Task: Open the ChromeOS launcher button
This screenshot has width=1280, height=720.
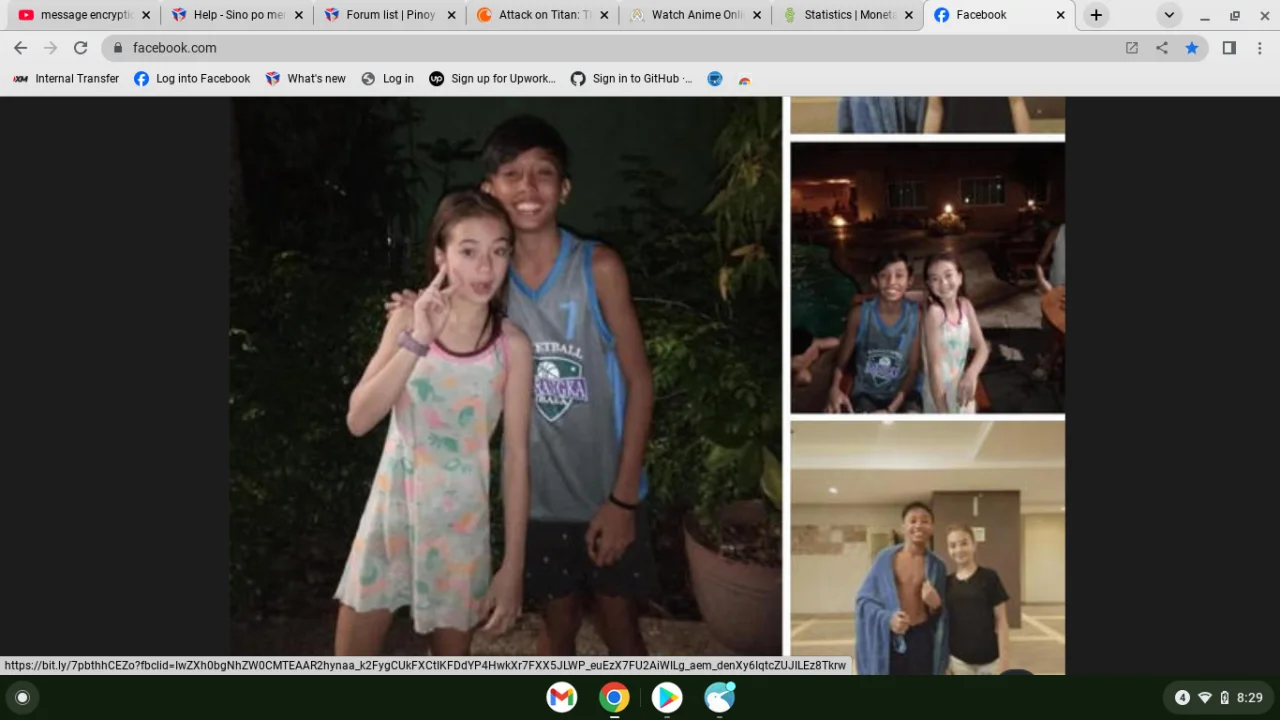Action: (x=22, y=698)
